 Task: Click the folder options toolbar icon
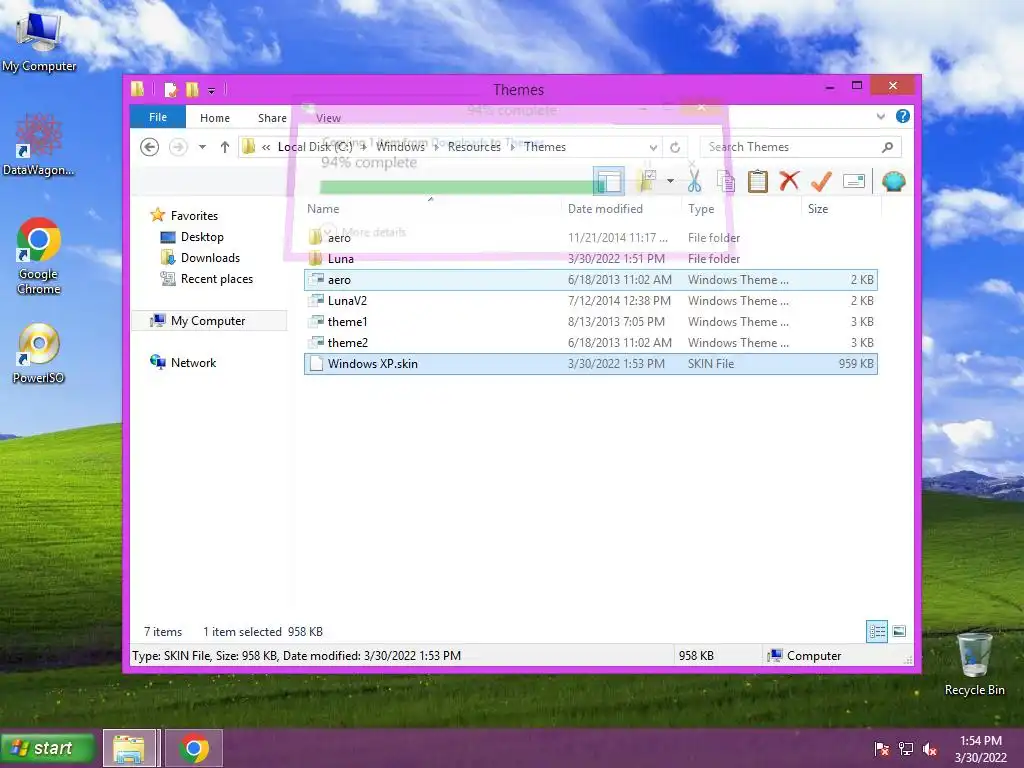(x=647, y=181)
